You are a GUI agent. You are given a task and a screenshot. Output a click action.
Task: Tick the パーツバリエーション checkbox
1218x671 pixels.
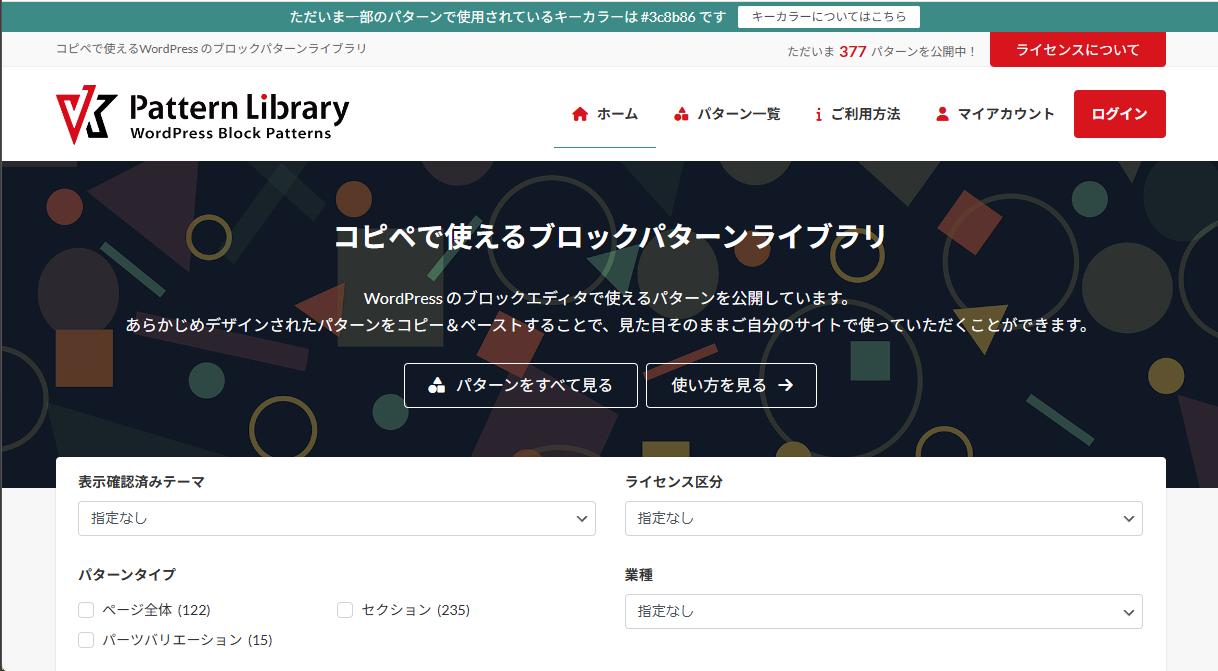pos(86,640)
